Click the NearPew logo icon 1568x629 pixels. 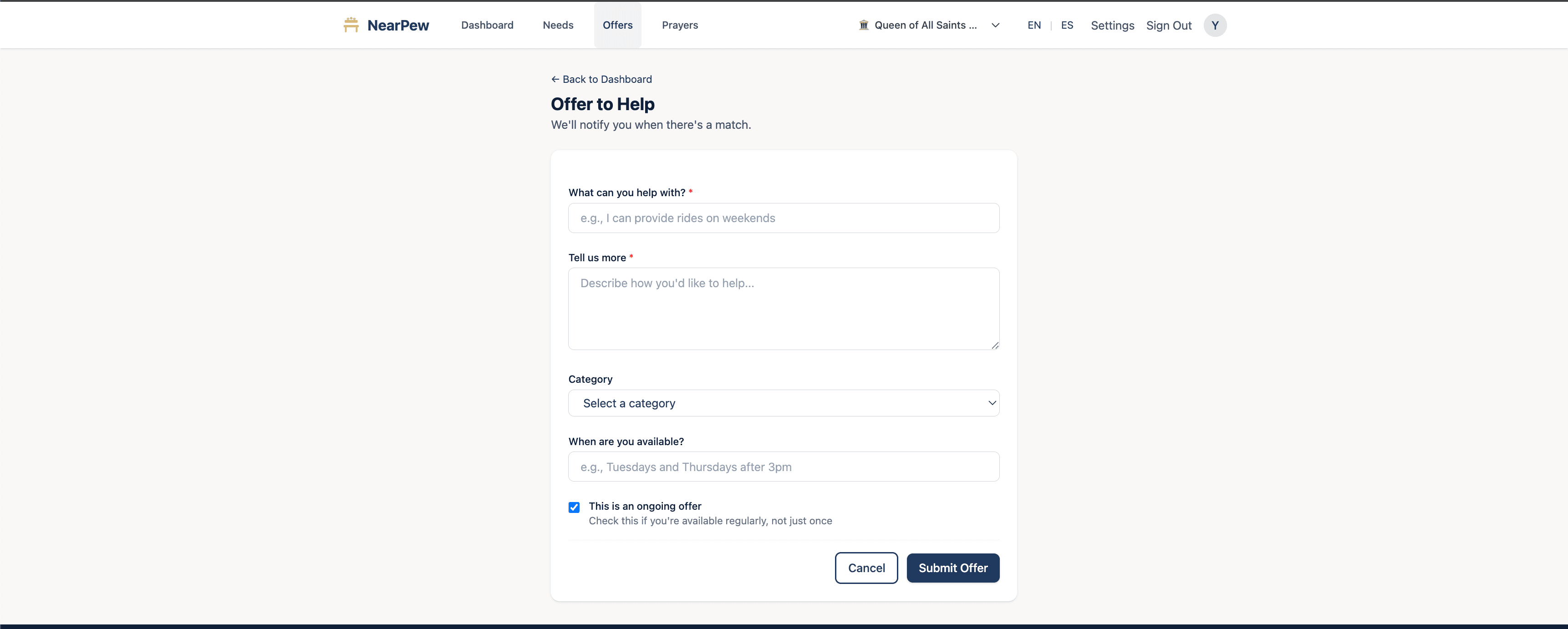[x=351, y=25]
